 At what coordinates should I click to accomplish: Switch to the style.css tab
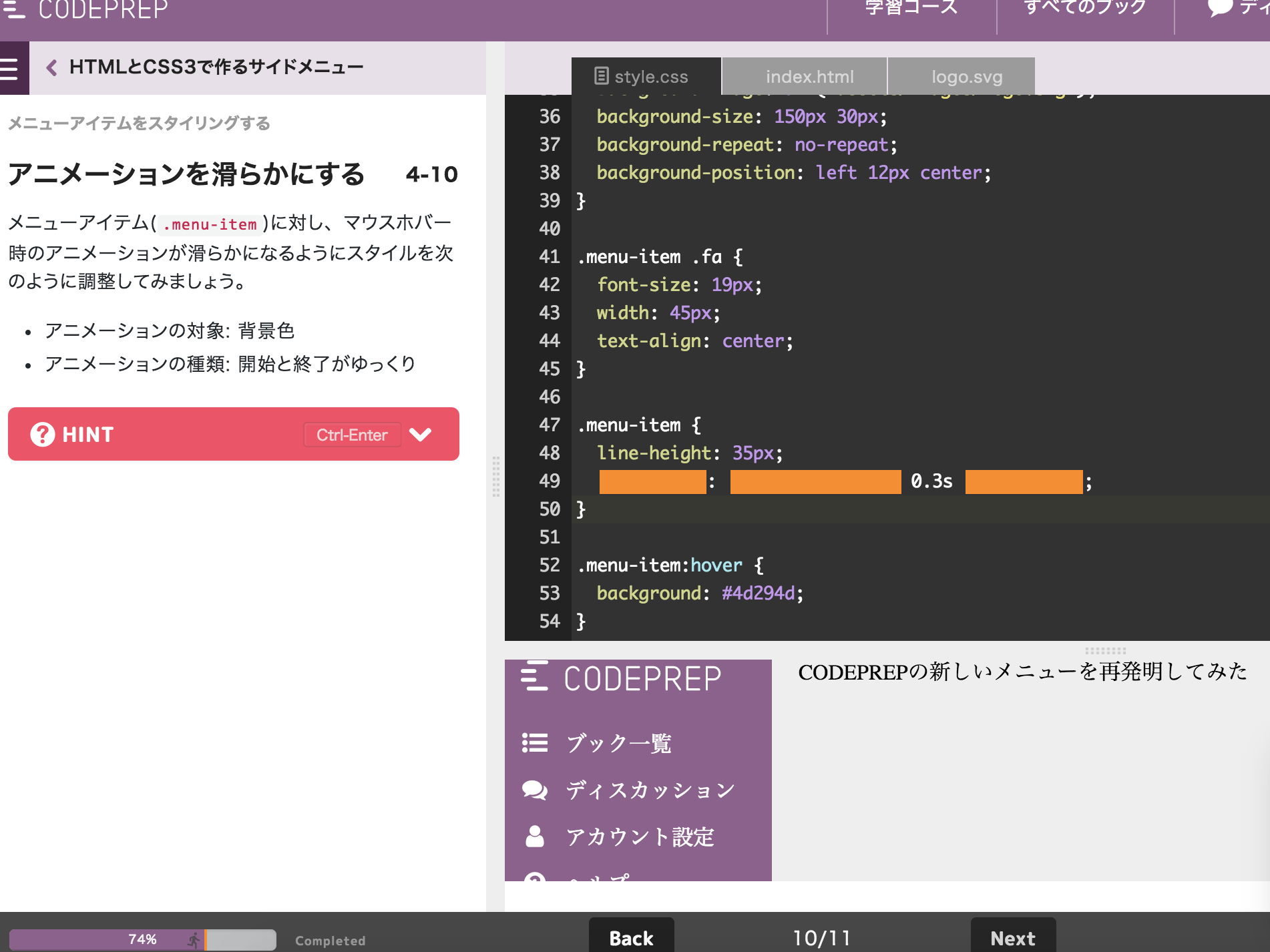point(646,77)
